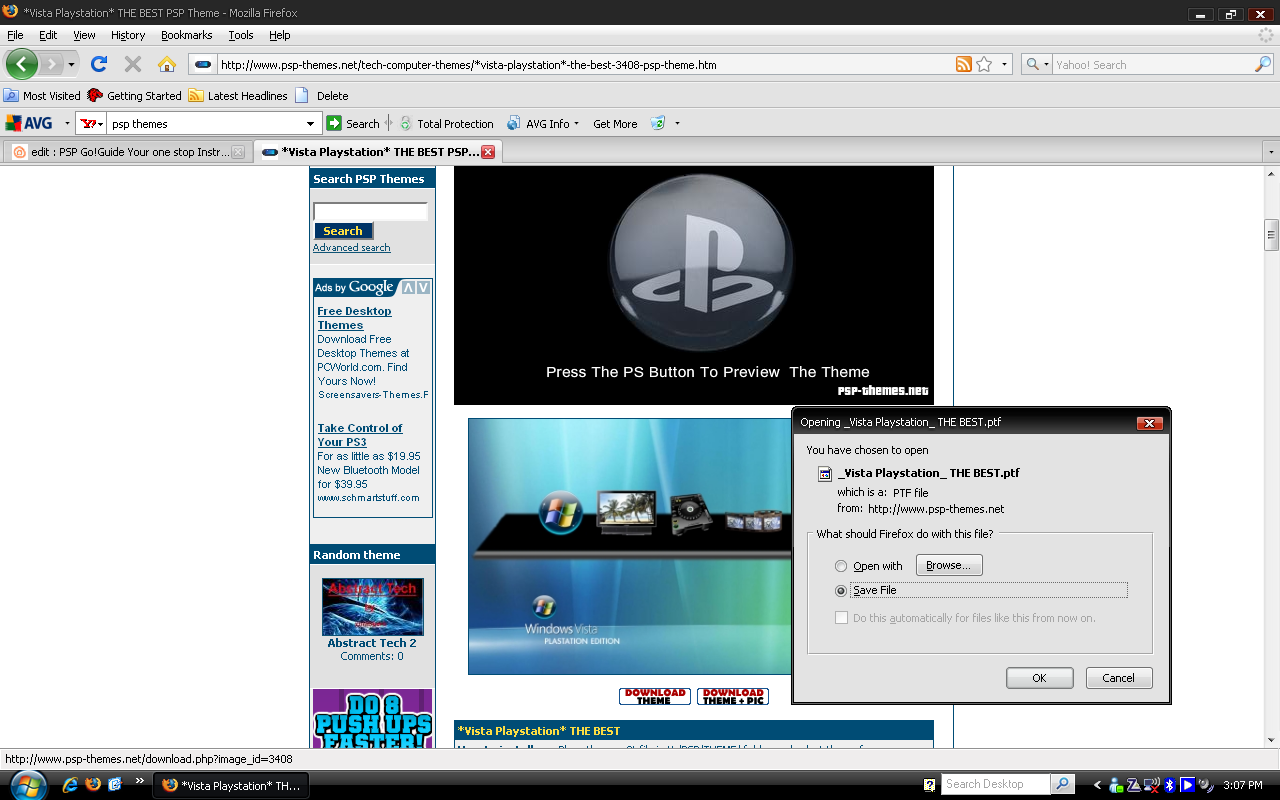Click the Search PSP Themes input field

[370, 212]
